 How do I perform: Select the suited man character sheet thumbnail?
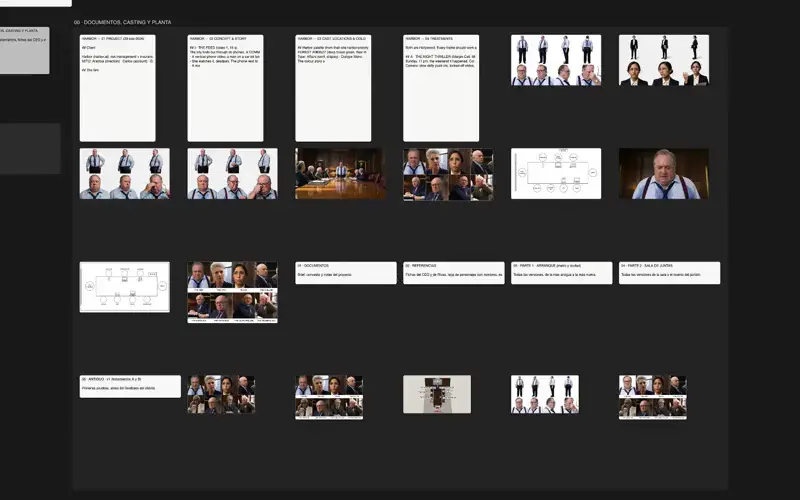(x=556, y=60)
